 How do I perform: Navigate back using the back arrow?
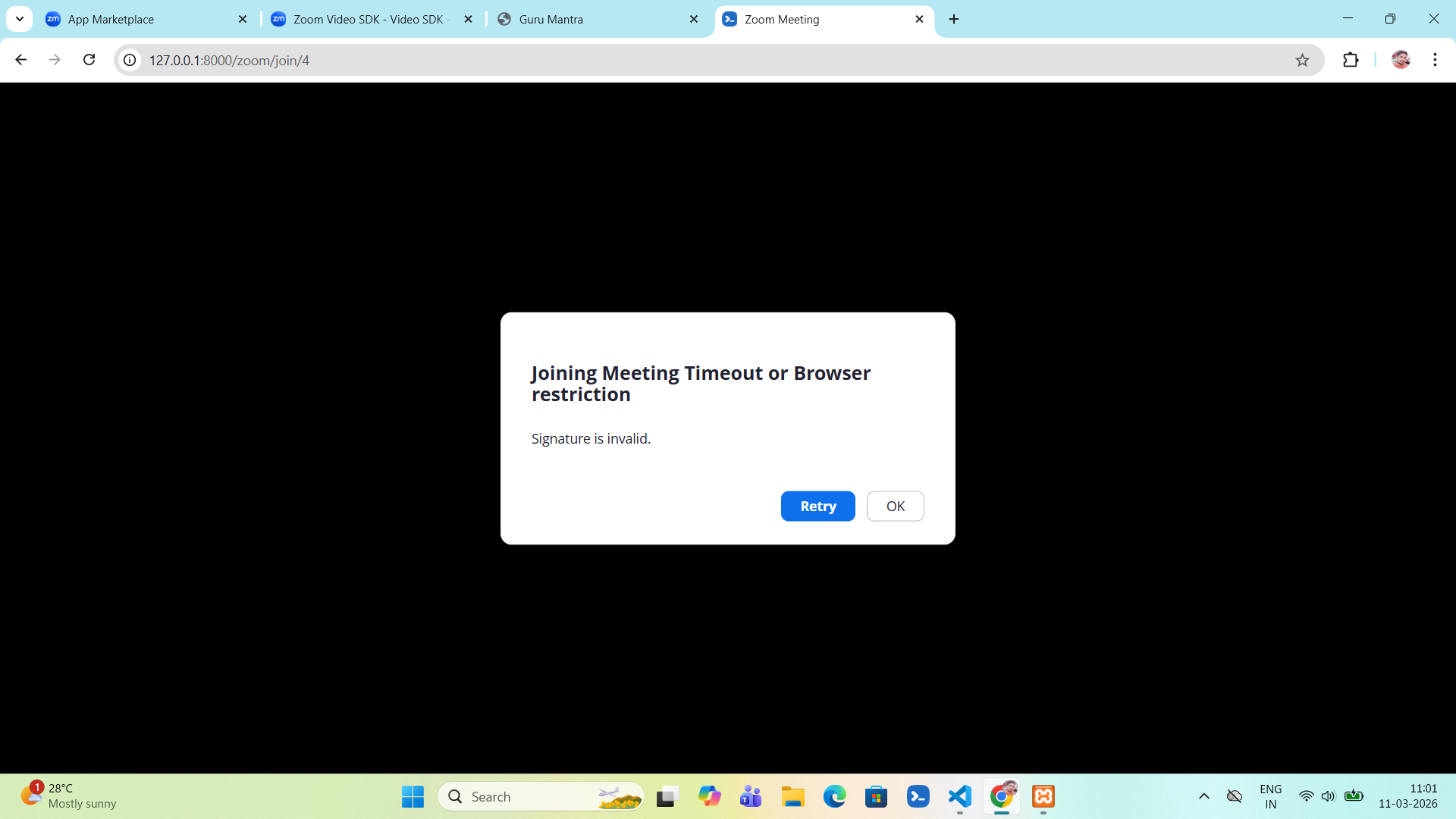point(20,60)
